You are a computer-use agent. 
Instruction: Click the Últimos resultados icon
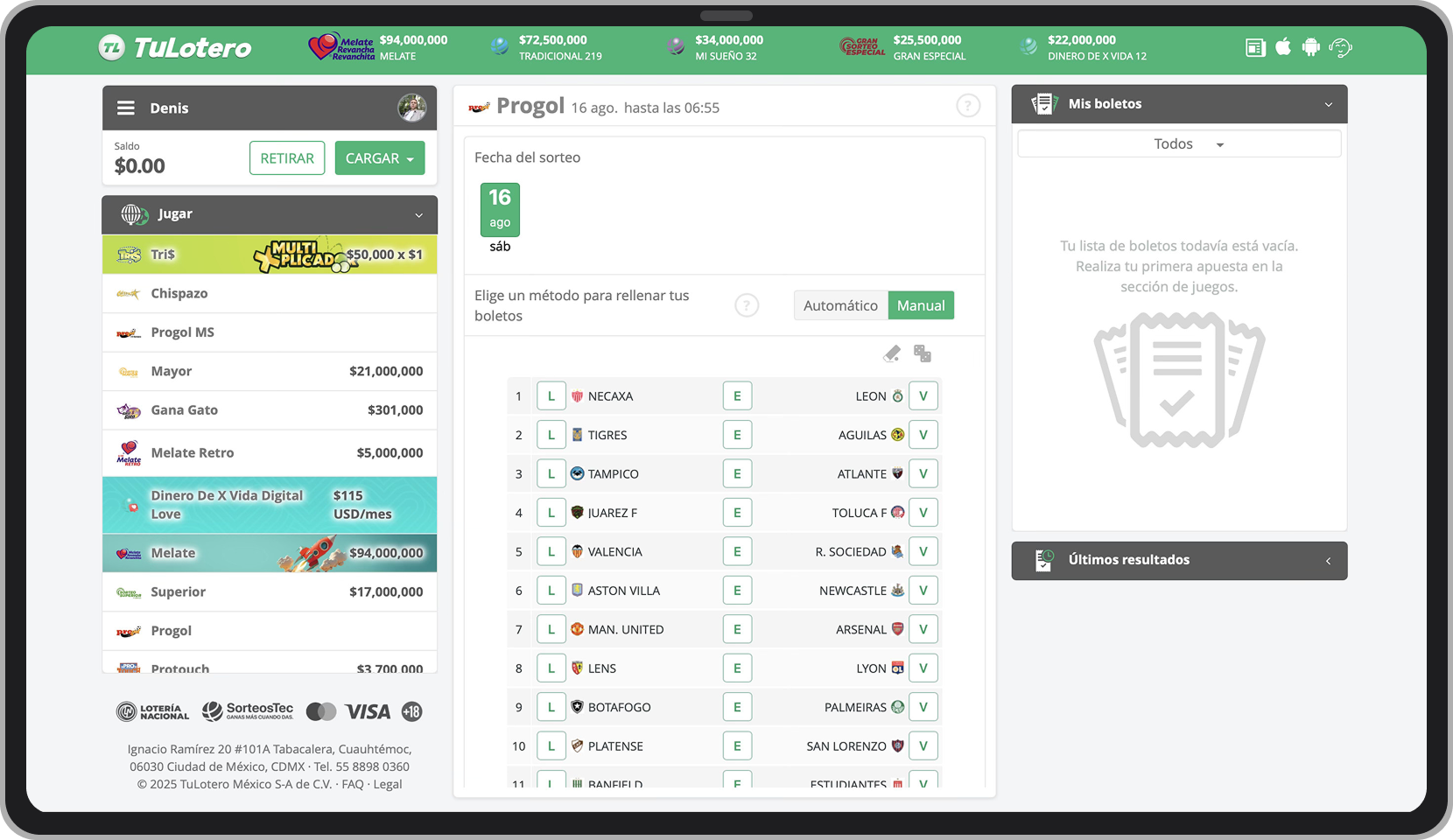point(1044,560)
